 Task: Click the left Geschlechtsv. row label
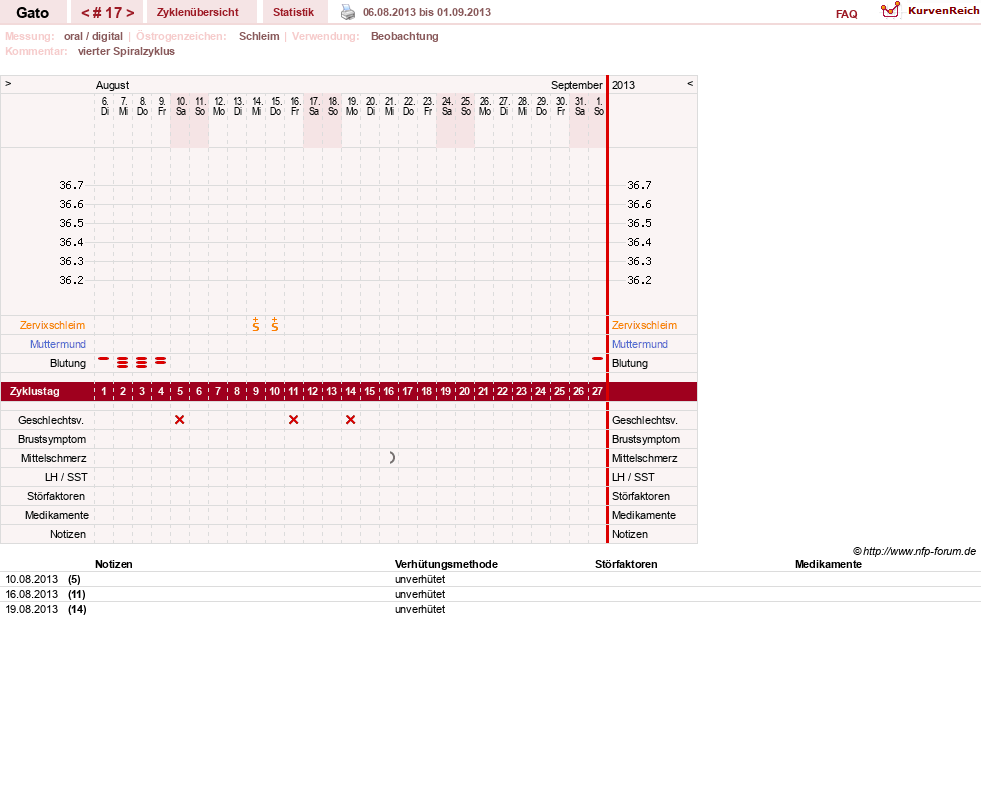click(x=51, y=420)
